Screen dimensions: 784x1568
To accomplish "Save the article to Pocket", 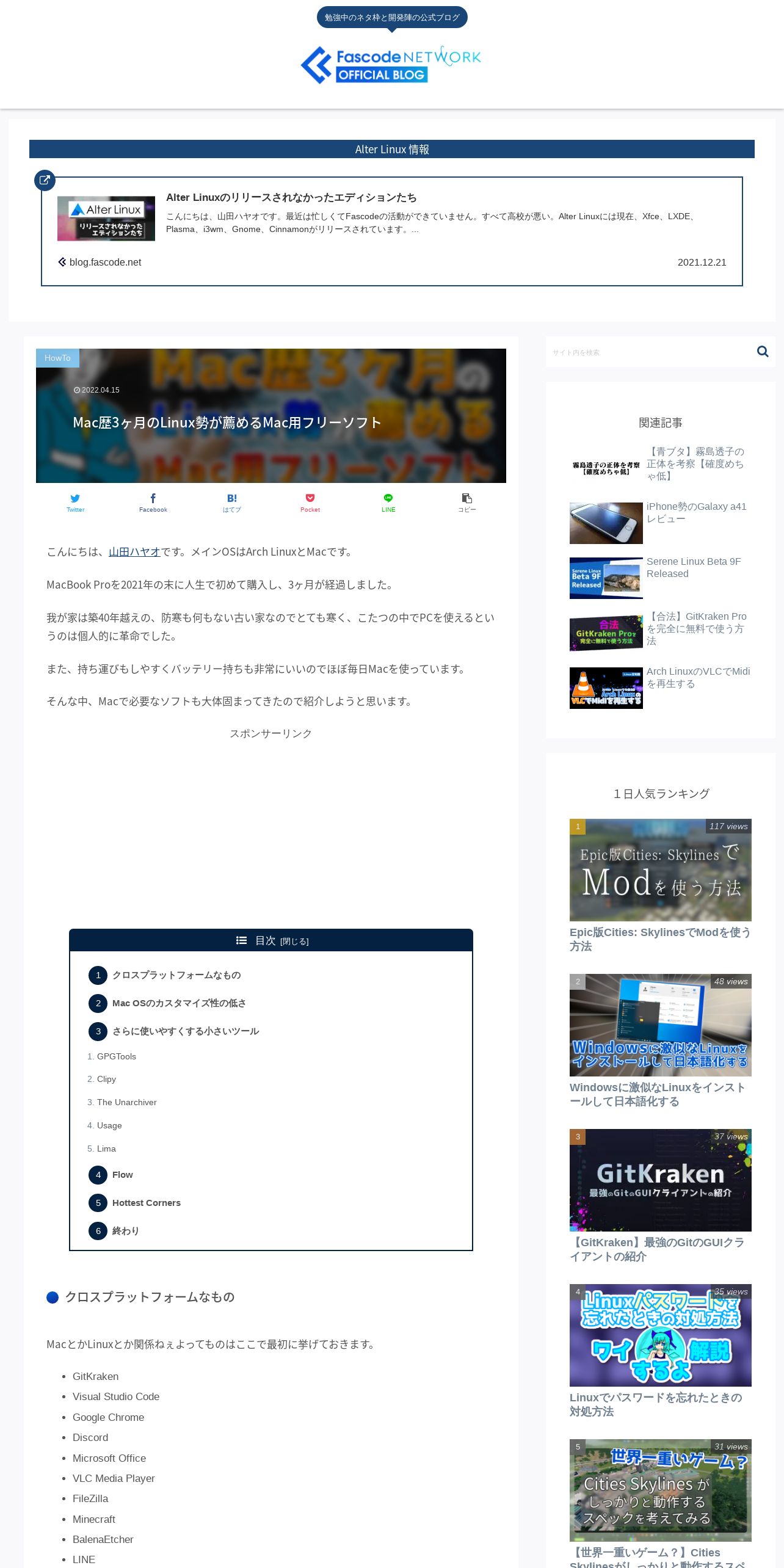I will pos(310,503).
